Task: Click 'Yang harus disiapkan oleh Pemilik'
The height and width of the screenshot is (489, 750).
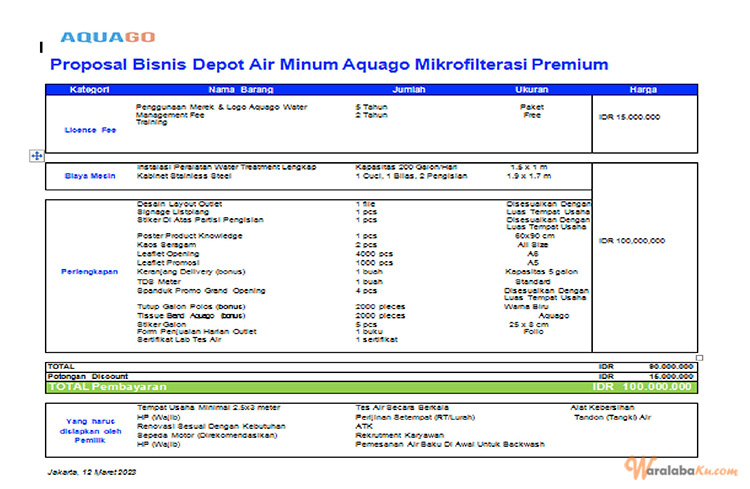Action: [90, 431]
